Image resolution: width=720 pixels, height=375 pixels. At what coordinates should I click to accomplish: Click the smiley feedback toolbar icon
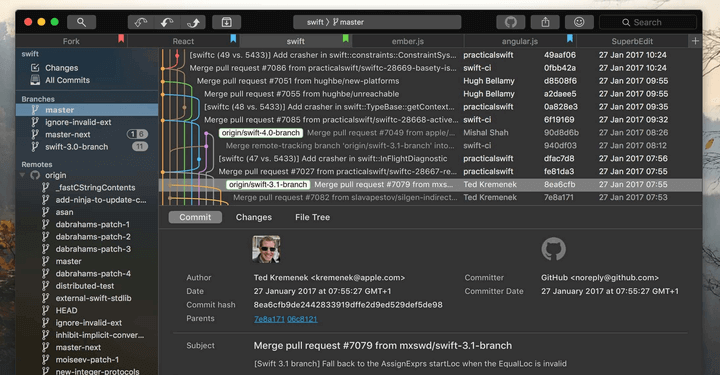pyautogui.click(x=579, y=22)
